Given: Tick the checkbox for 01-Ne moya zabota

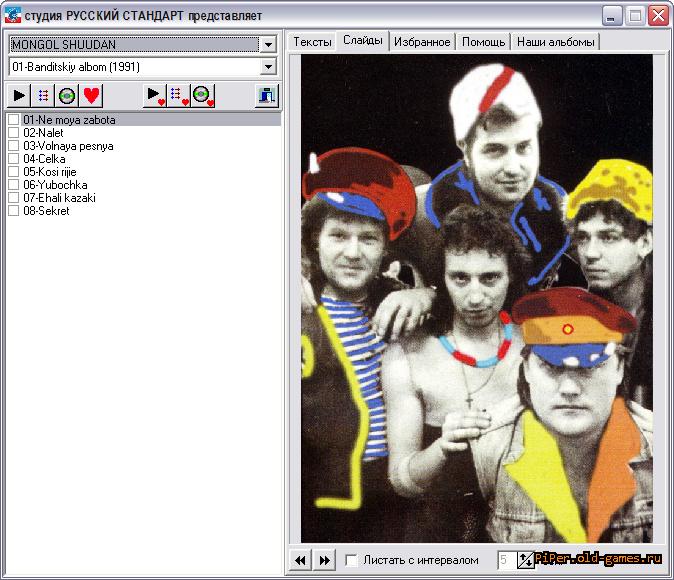Looking at the screenshot, I should pos(13,120).
